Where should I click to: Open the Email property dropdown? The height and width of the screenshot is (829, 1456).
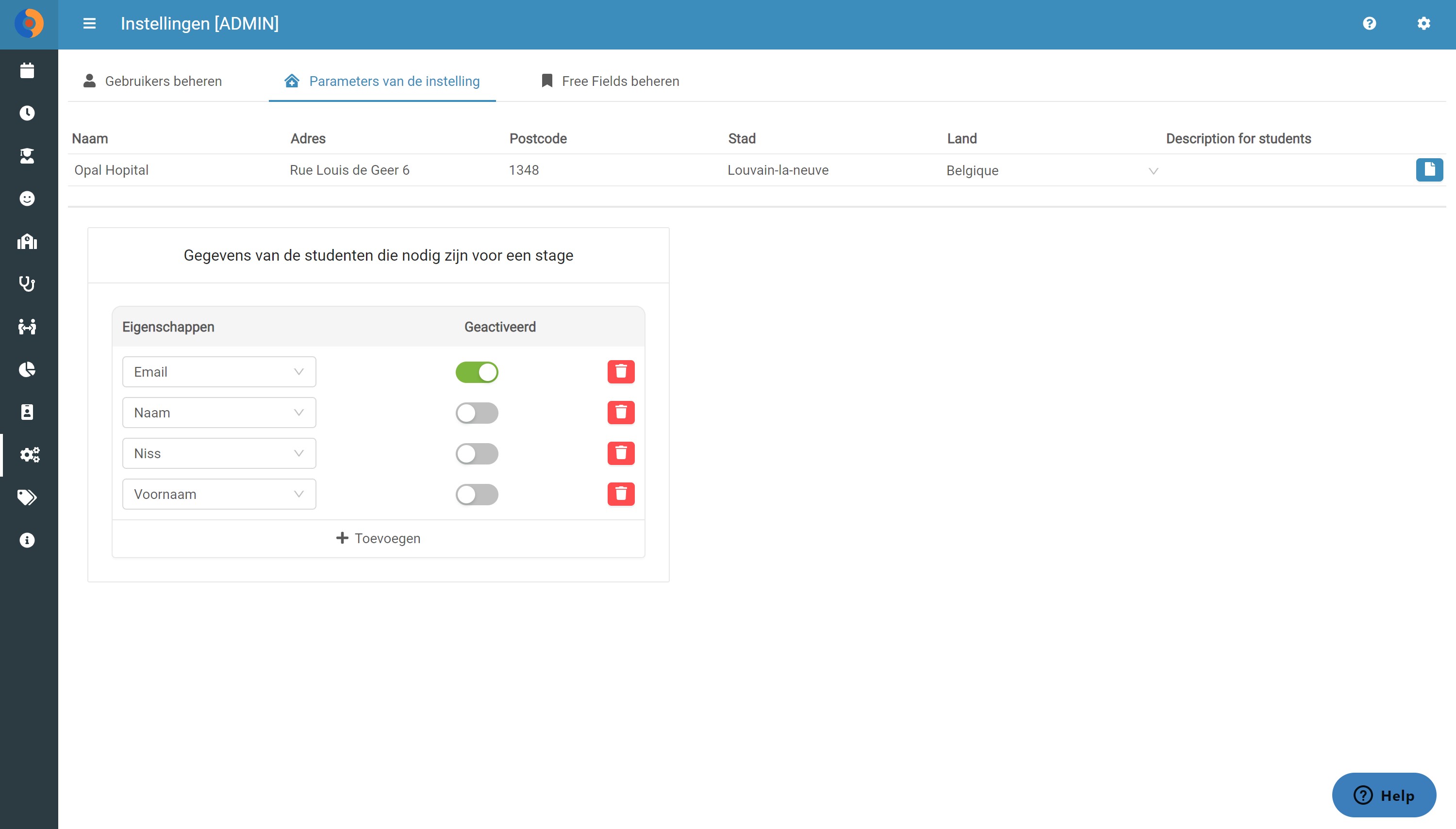pyautogui.click(x=219, y=372)
